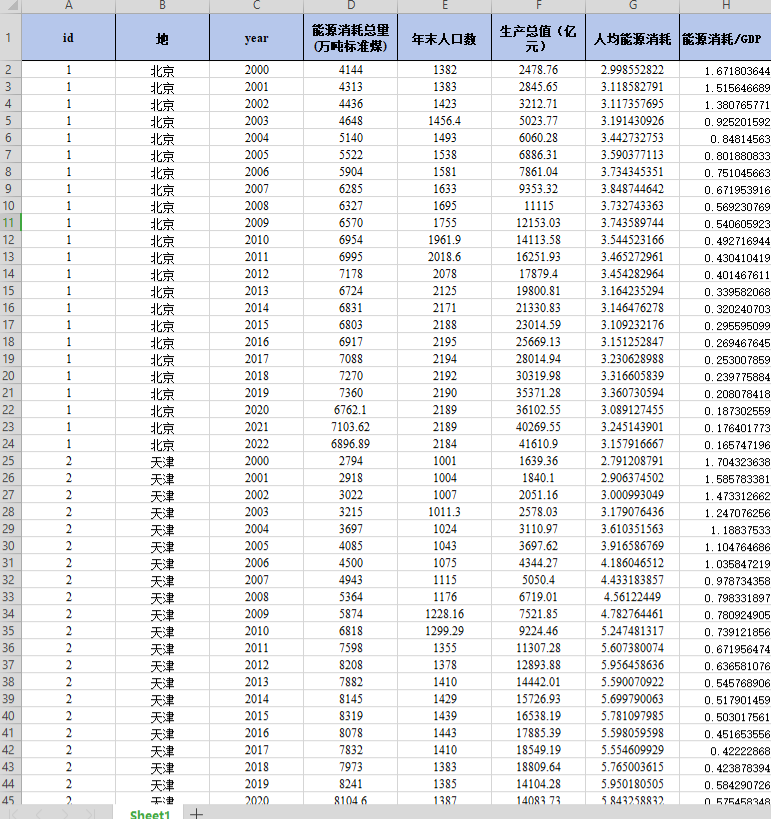Screen dimensions: 771x819
Task: Select the population cell 1961.9
Action: (445, 240)
